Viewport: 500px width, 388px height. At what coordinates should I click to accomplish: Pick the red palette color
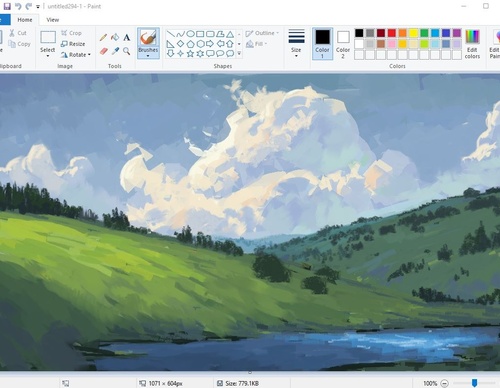tap(392, 33)
